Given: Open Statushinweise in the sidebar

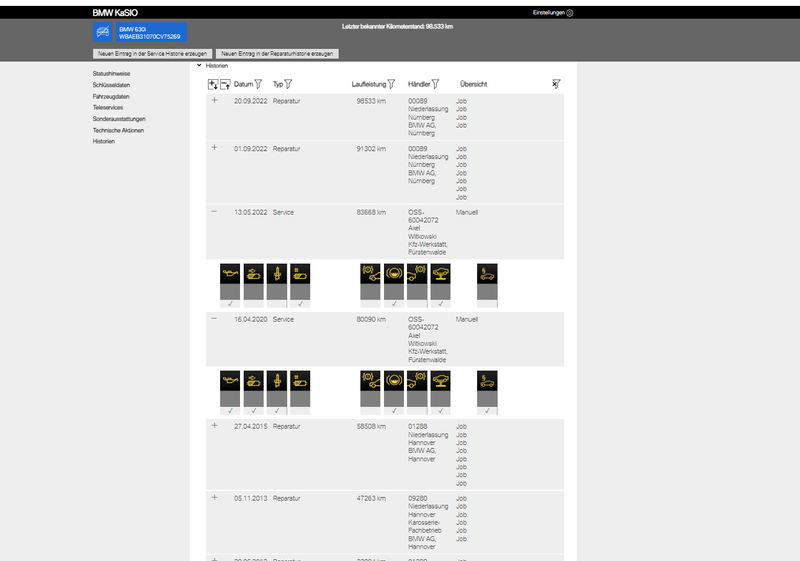Looking at the screenshot, I should tap(111, 73).
